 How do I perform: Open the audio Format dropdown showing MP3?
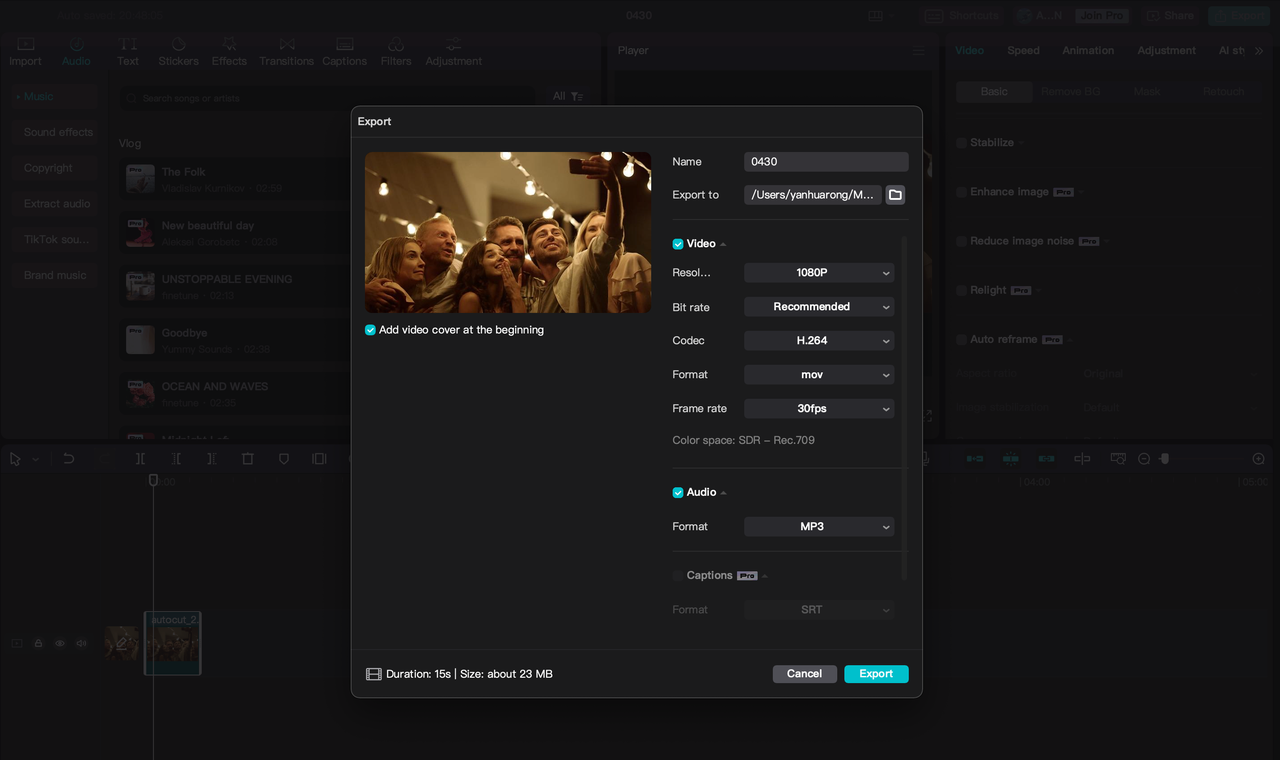(818, 526)
